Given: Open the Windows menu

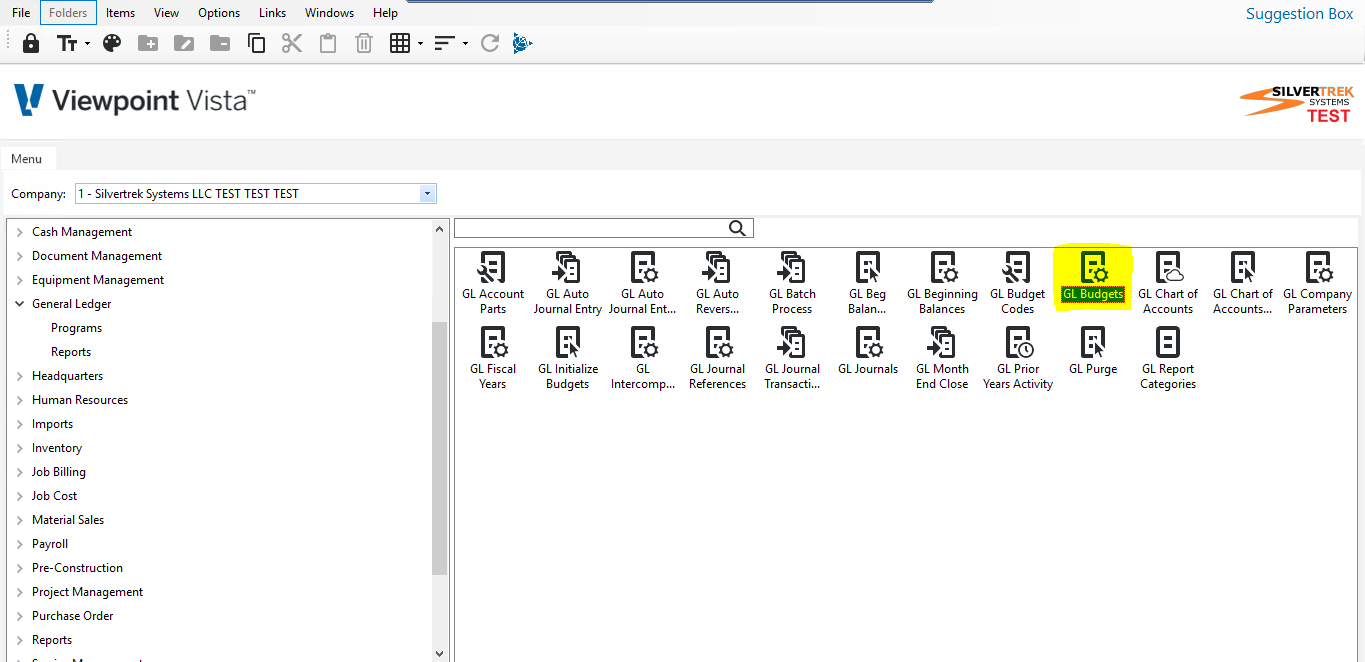Looking at the screenshot, I should (329, 13).
